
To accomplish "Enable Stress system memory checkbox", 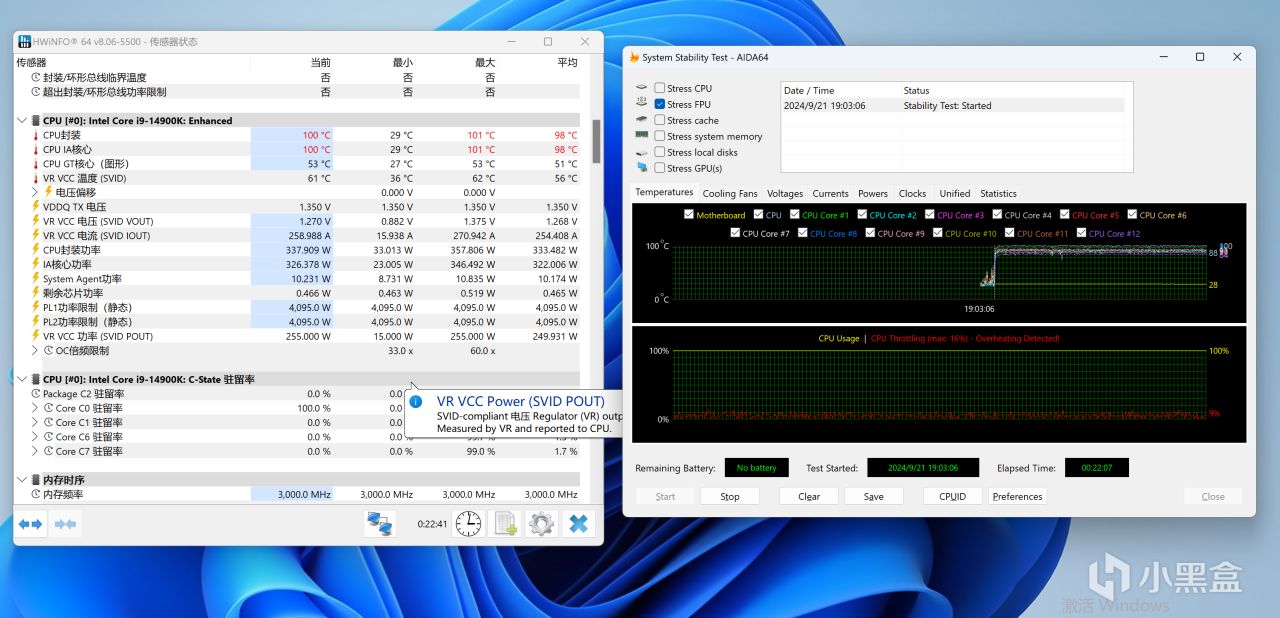I will click(x=660, y=136).
